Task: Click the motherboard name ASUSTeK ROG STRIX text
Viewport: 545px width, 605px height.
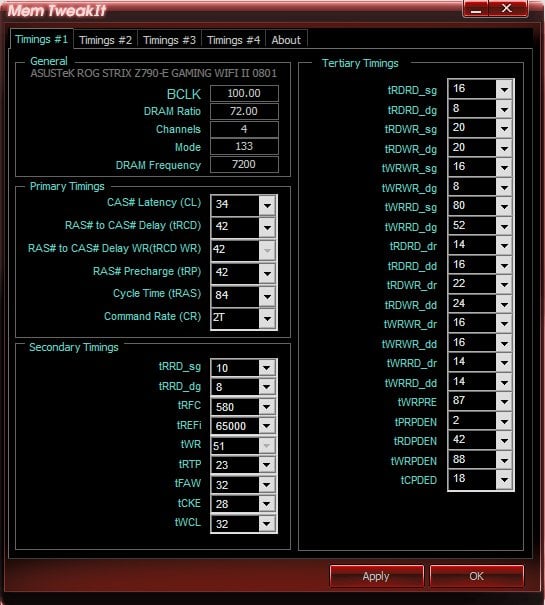Action: [153, 73]
